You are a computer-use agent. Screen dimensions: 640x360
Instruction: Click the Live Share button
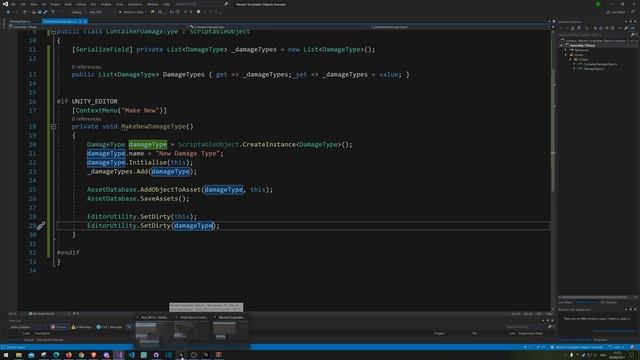tap(616, 12)
